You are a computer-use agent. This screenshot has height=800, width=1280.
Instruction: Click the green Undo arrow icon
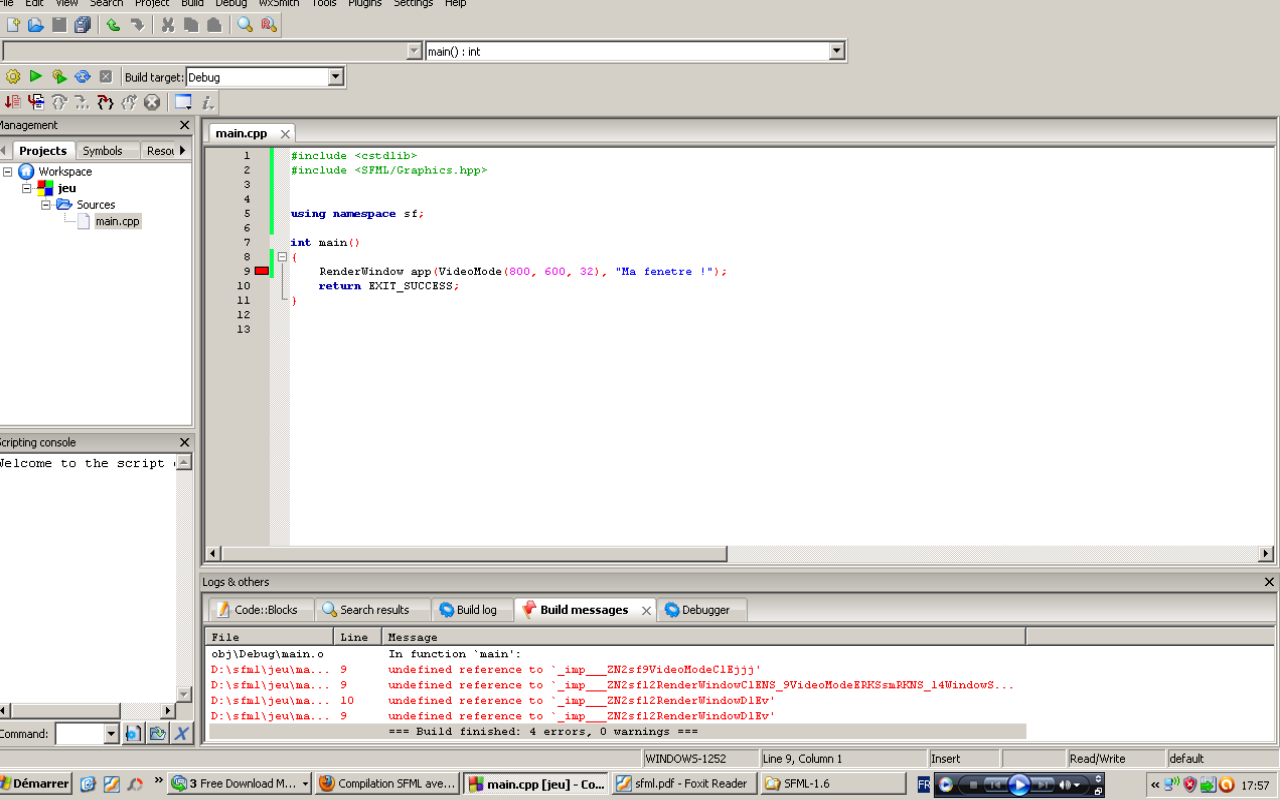coord(113,25)
